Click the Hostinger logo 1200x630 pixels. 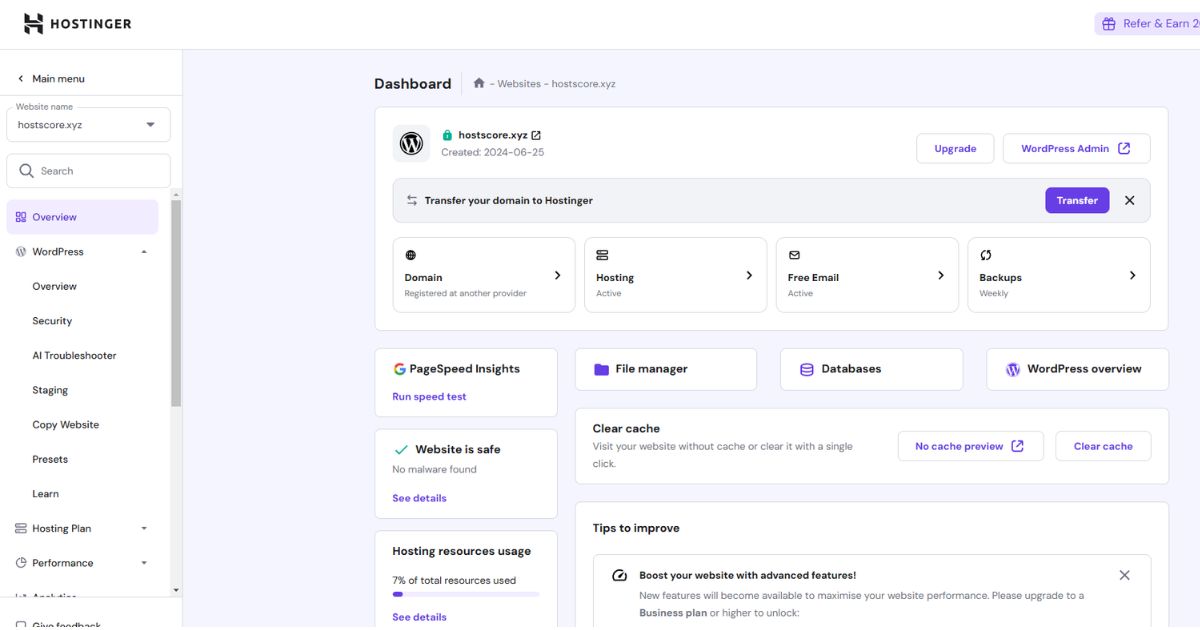77,24
